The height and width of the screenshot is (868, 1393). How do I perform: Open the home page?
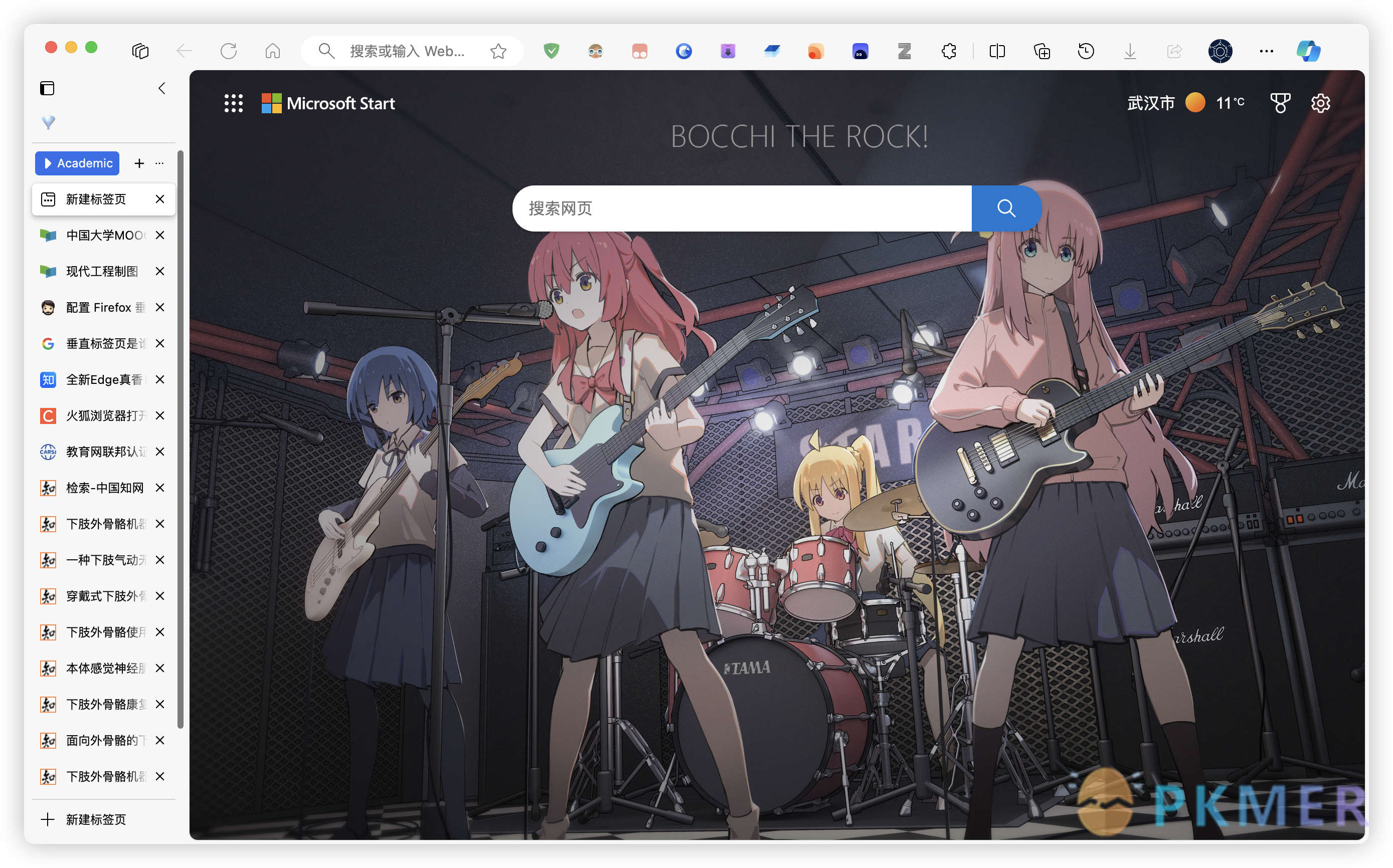pos(273,51)
